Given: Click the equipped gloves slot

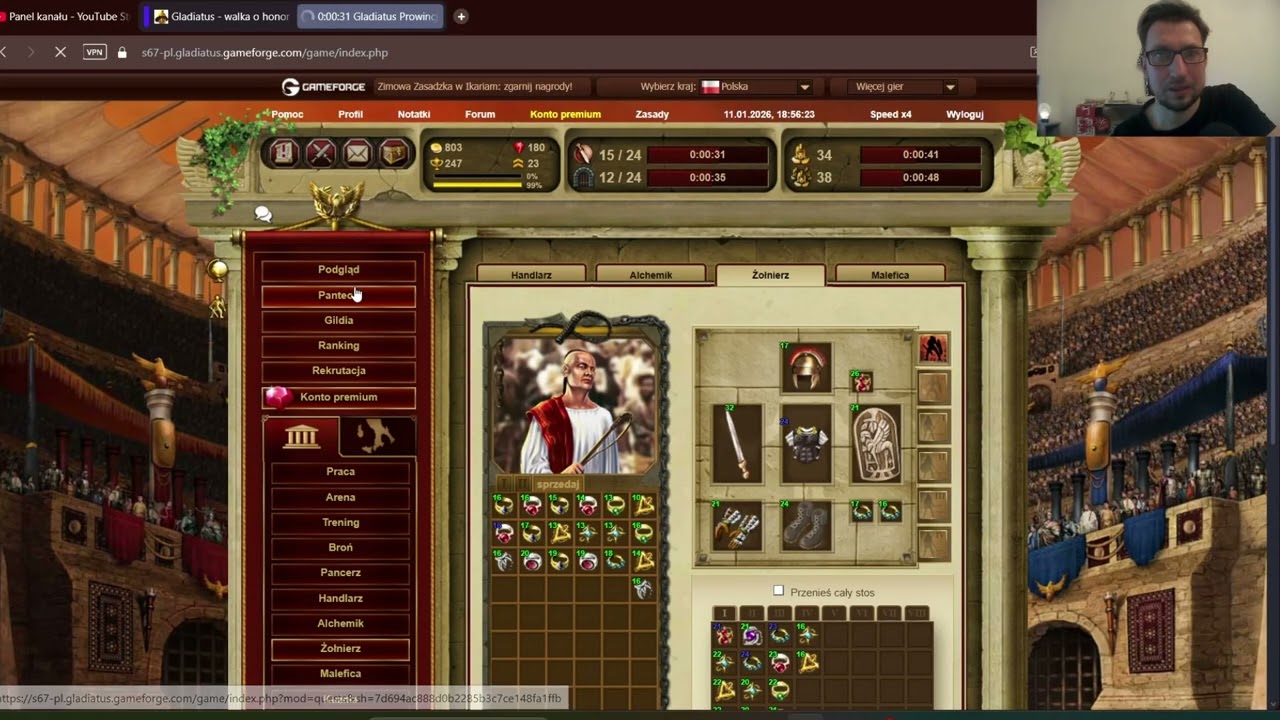Looking at the screenshot, I should pos(737,526).
